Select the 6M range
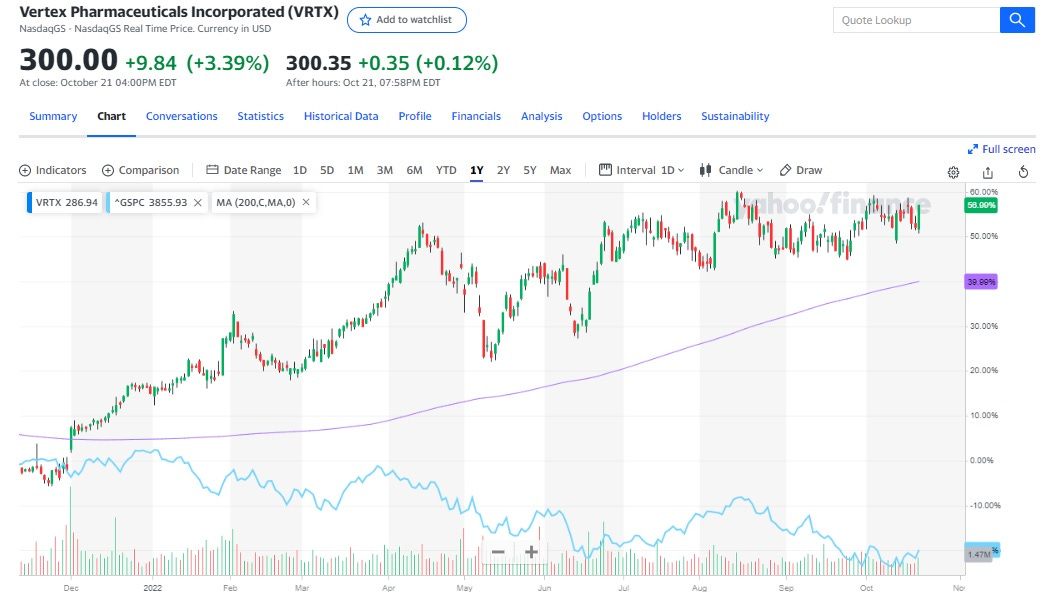The height and width of the screenshot is (592, 1050). coord(415,170)
